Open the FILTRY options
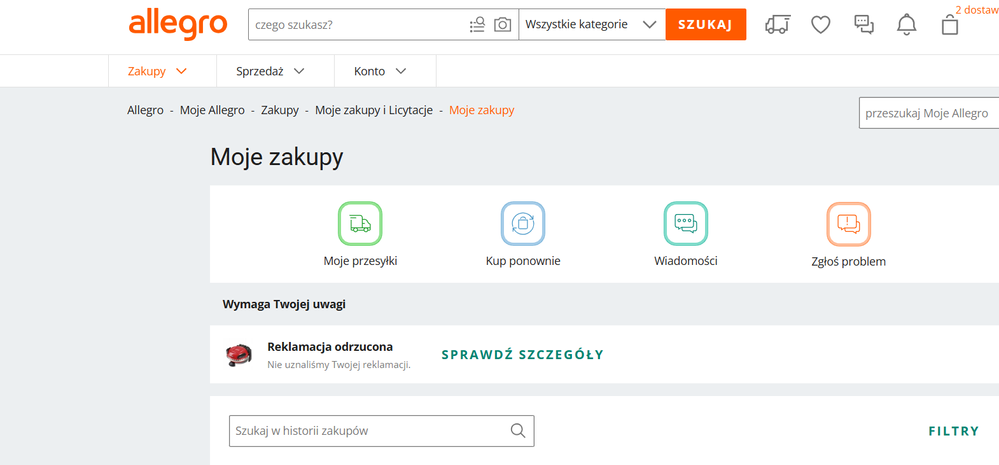999x465 pixels. 954,431
